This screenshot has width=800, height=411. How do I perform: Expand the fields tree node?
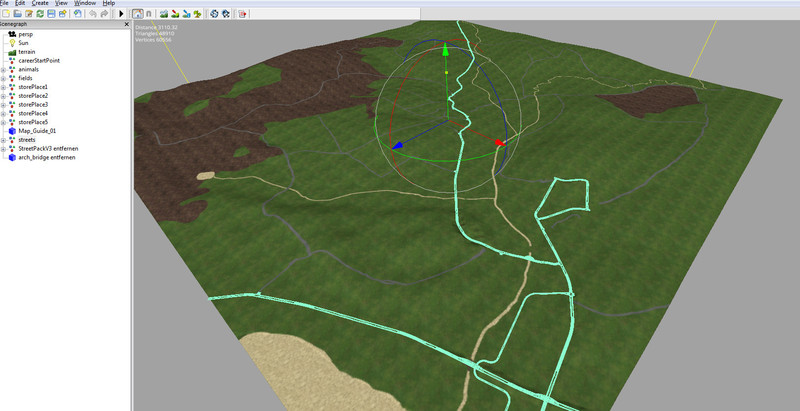tap(3, 78)
